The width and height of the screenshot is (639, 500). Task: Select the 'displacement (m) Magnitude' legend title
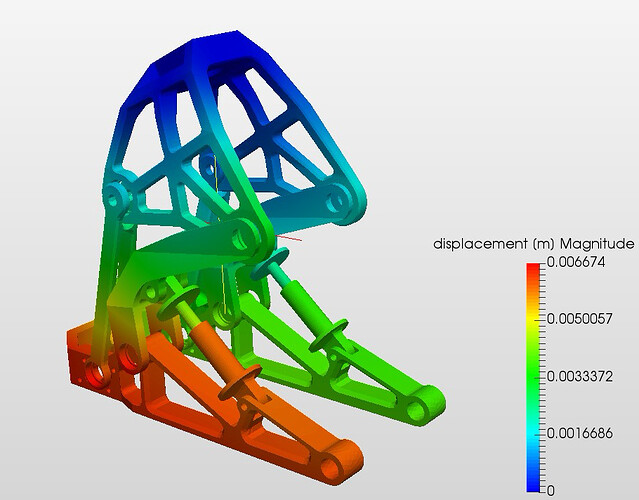click(x=533, y=244)
